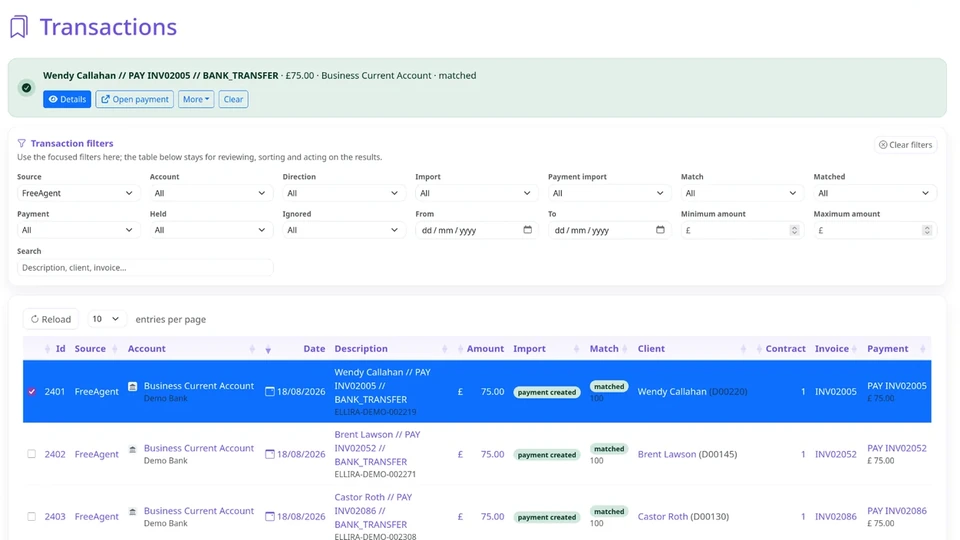Tick the checkbox for transaction 2403
The height and width of the screenshot is (540, 960).
pyautogui.click(x=32, y=516)
